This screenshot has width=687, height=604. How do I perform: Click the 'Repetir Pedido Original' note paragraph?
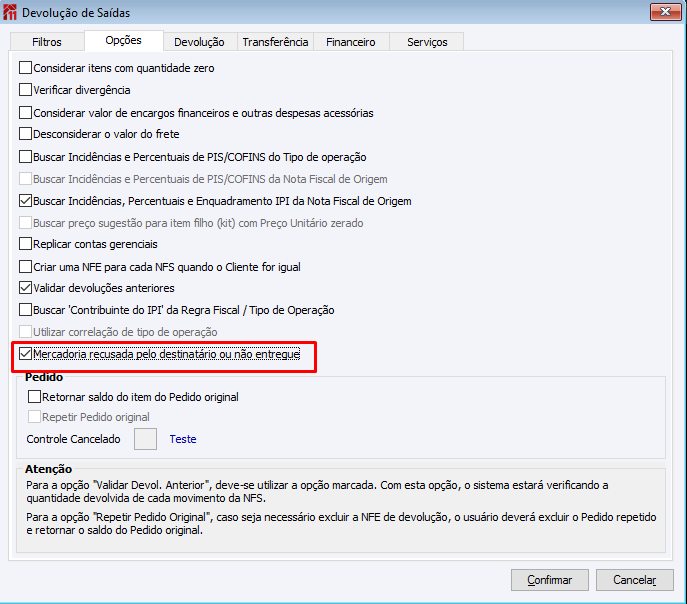pyautogui.click(x=341, y=523)
